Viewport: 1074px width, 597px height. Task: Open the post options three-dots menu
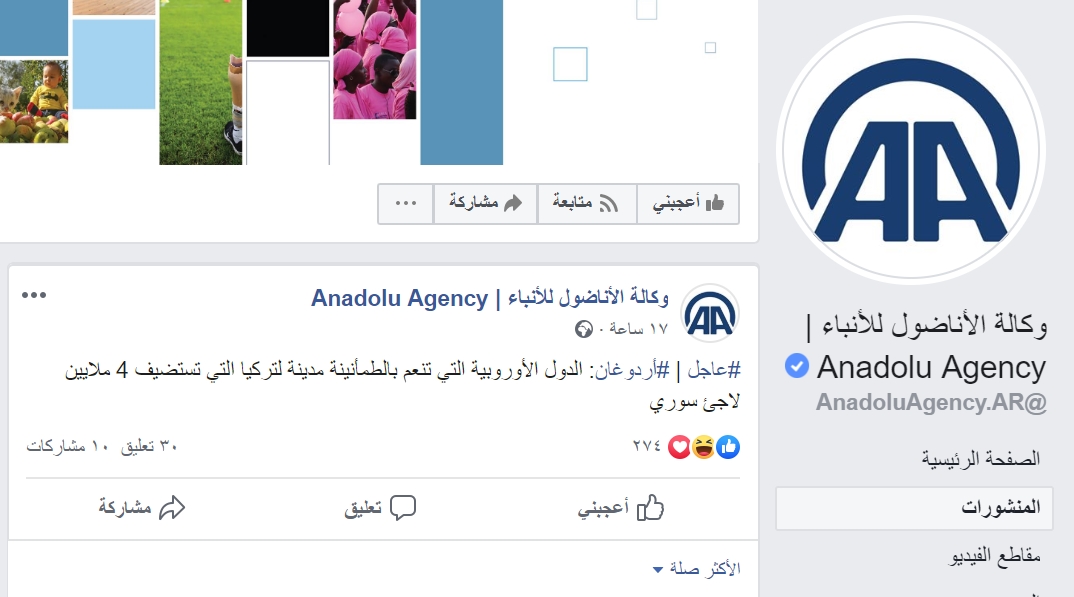[x=34, y=295]
